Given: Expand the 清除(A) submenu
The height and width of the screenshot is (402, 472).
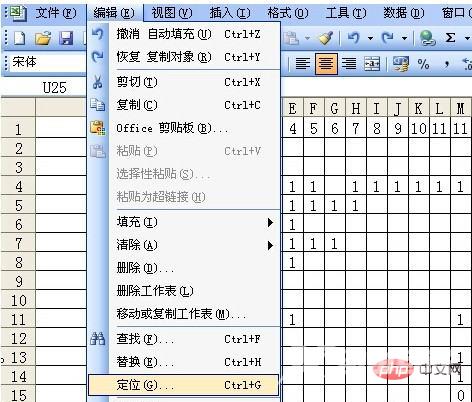Looking at the screenshot, I should 184,245.
